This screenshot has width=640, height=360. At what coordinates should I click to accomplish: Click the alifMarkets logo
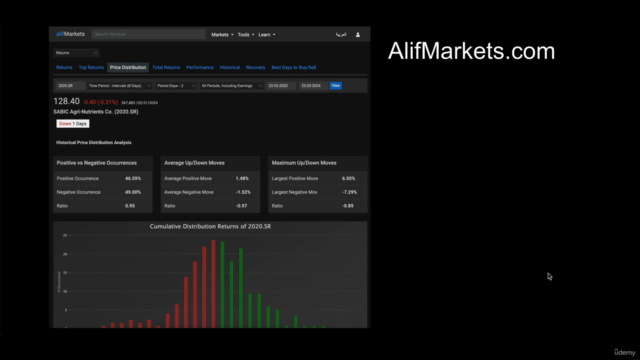pyautogui.click(x=70, y=34)
